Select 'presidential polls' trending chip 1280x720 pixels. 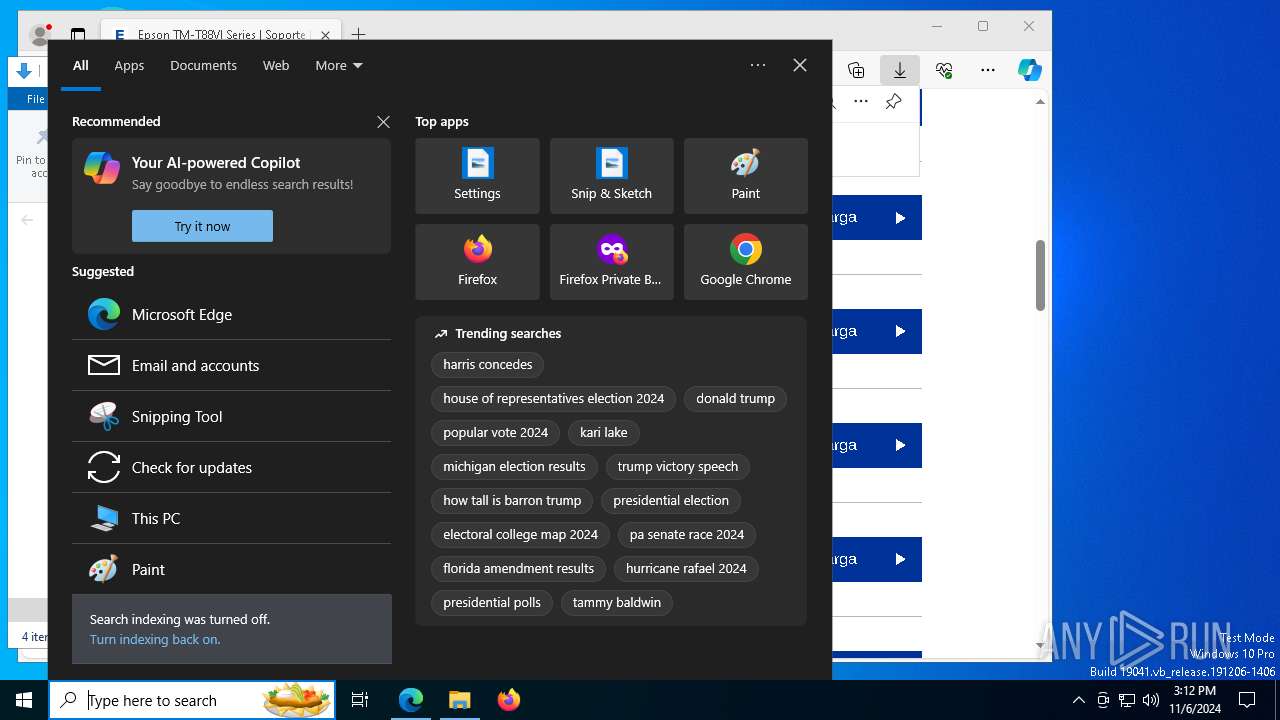[492, 602]
